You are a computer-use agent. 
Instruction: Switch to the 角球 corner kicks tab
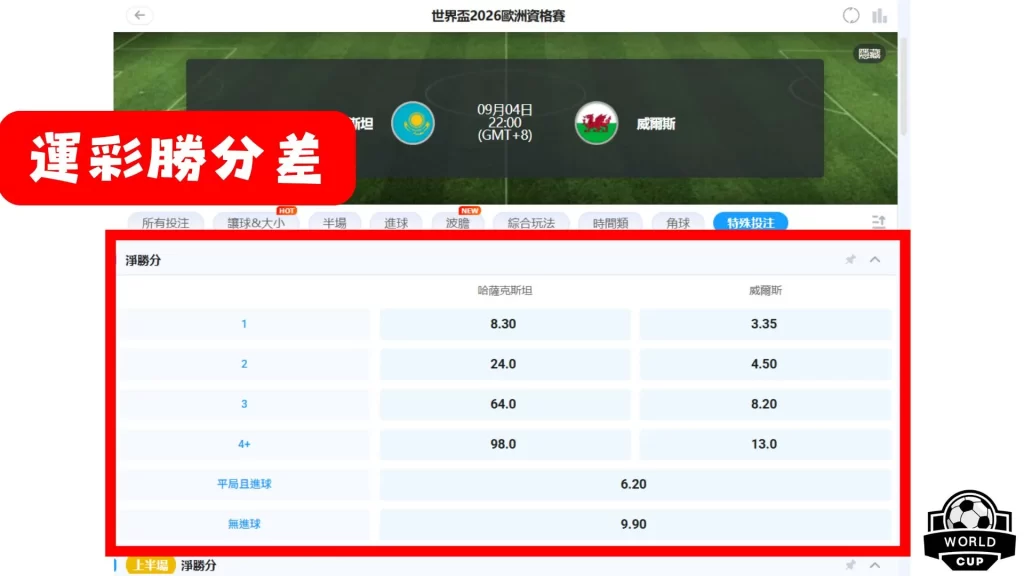click(678, 223)
